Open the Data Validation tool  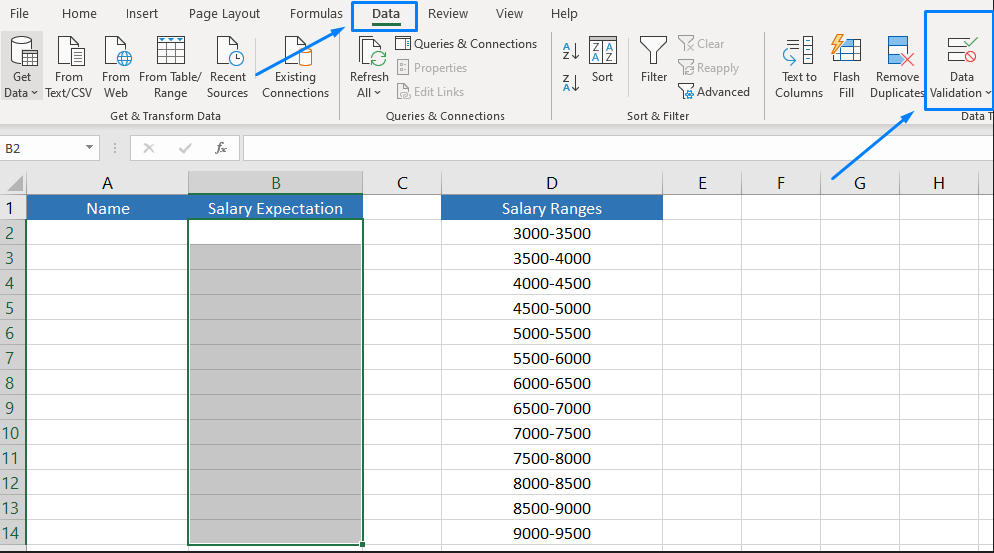point(960,67)
